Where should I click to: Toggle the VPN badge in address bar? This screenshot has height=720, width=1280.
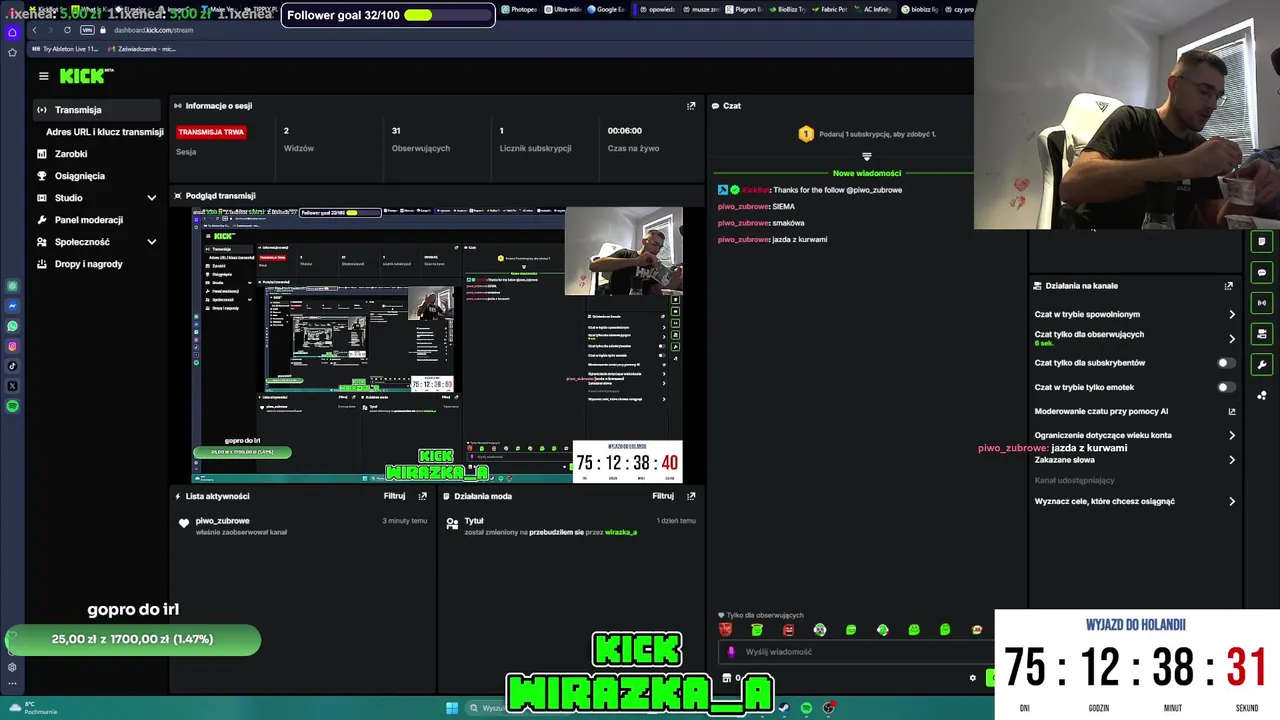(x=87, y=30)
